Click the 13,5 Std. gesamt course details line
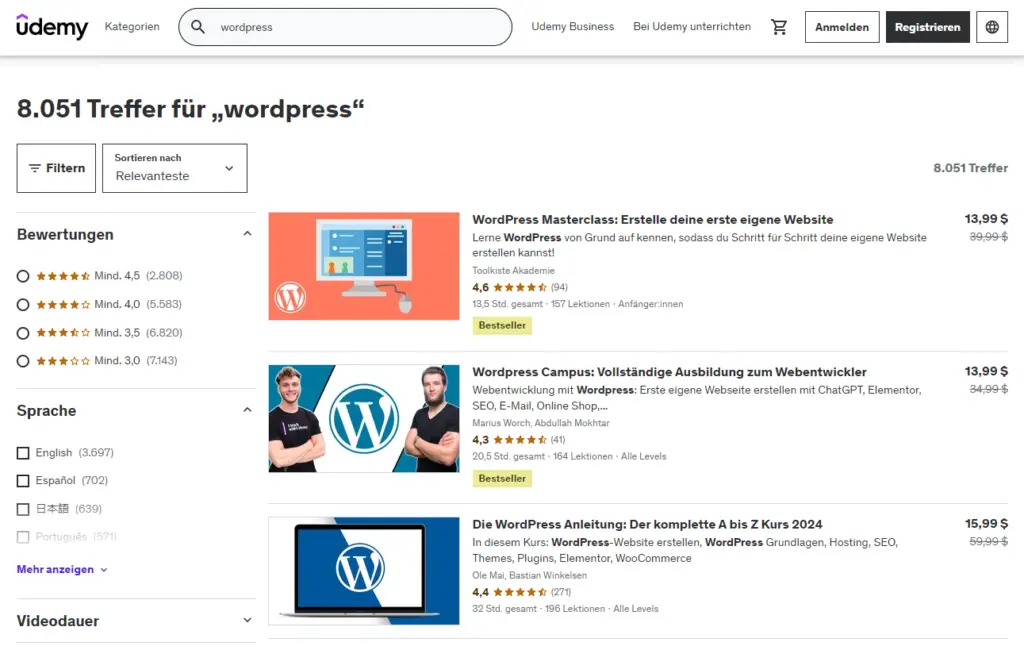The height and width of the screenshot is (650, 1024). click(577, 304)
